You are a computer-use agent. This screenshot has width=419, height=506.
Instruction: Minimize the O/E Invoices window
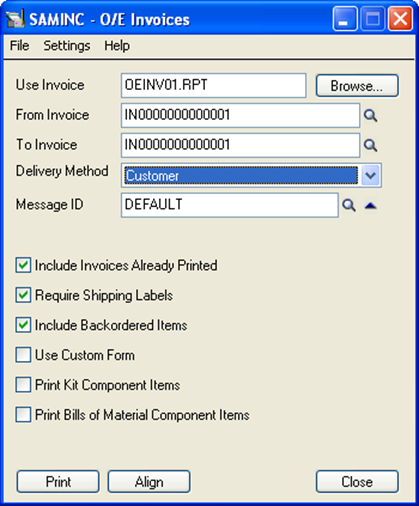tap(345, 19)
